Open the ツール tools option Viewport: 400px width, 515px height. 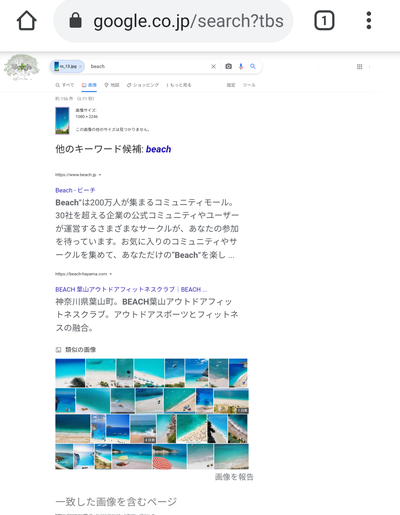click(249, 85)
